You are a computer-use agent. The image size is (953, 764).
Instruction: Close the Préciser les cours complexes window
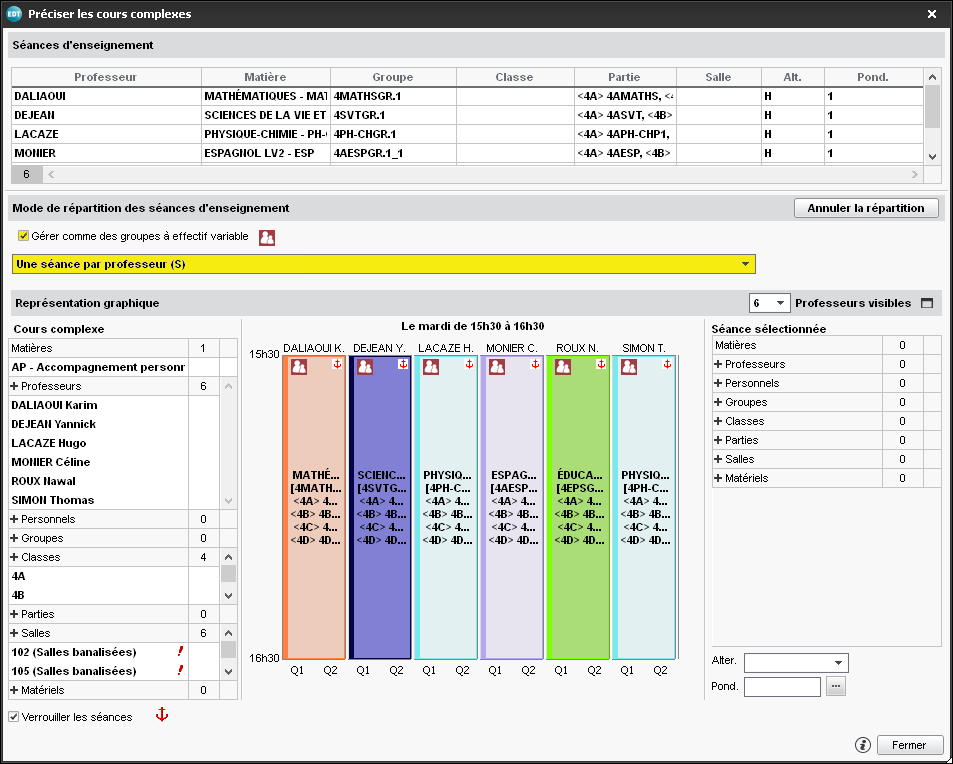932,14
